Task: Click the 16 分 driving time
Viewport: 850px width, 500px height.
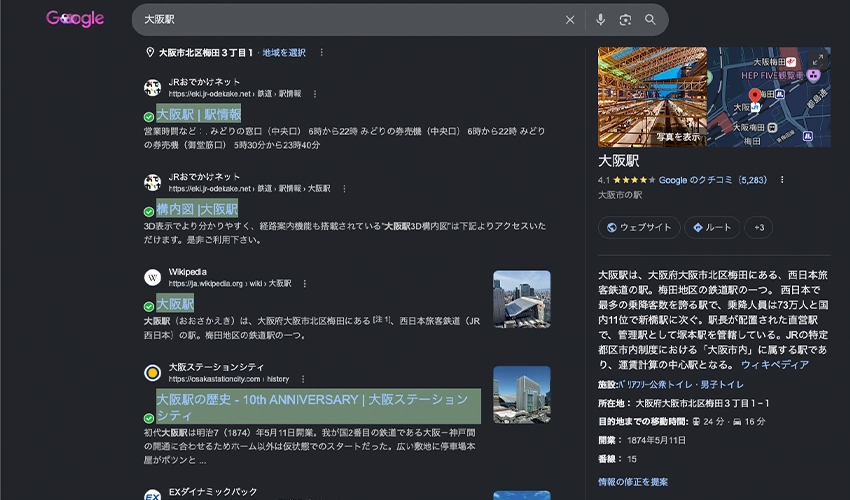Action: pos(755,421)
